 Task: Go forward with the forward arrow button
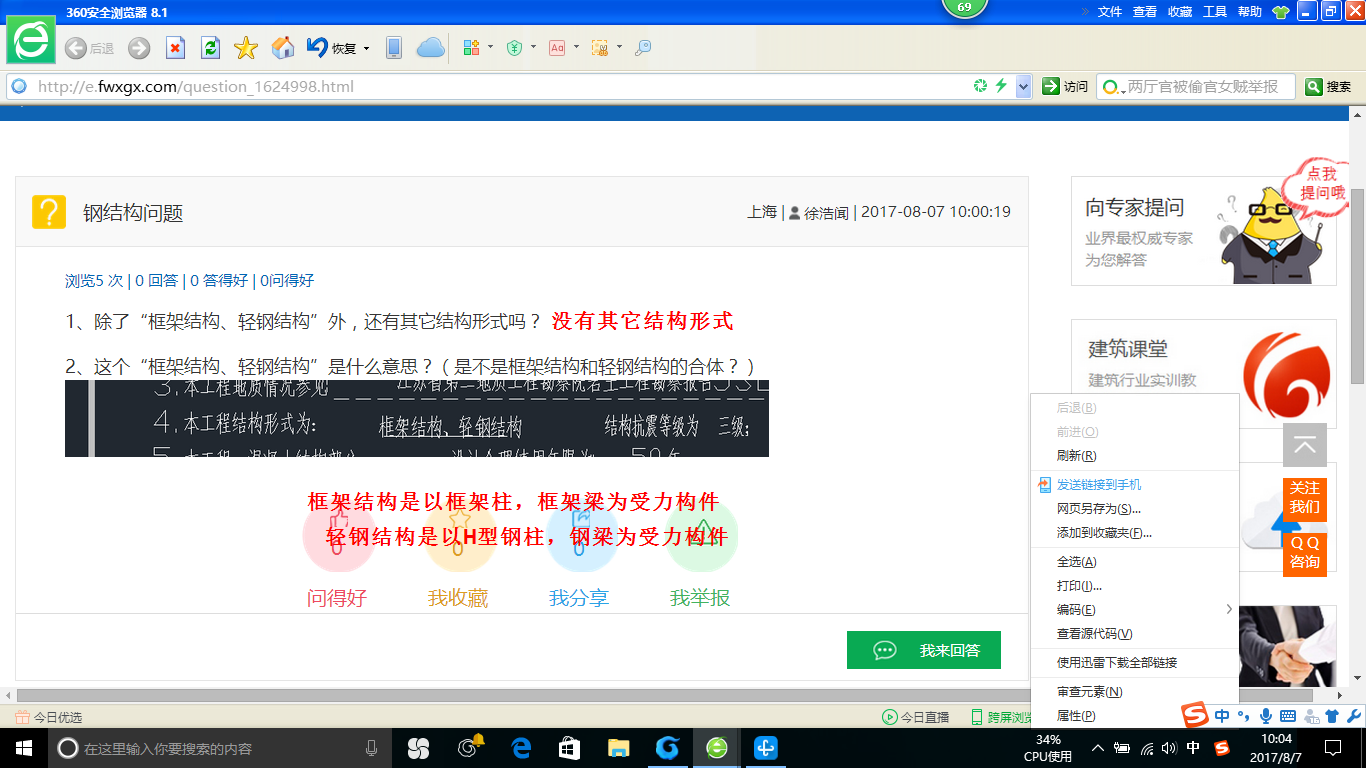[139, 48]
